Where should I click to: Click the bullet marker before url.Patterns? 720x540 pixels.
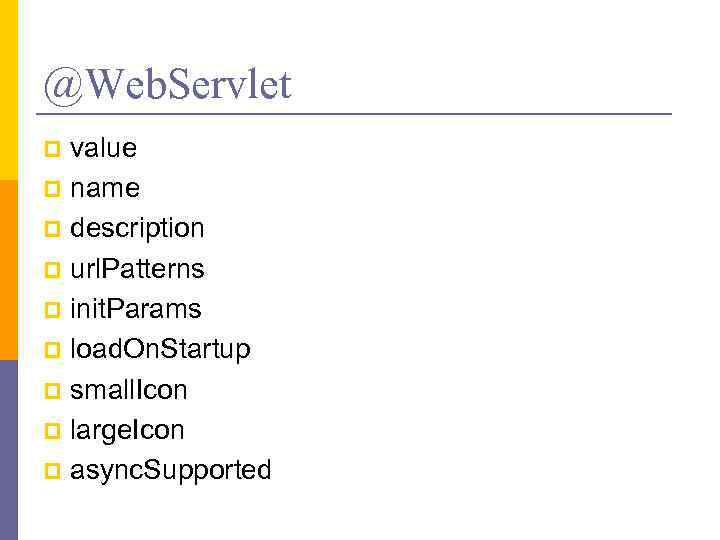tap(52, 271)
